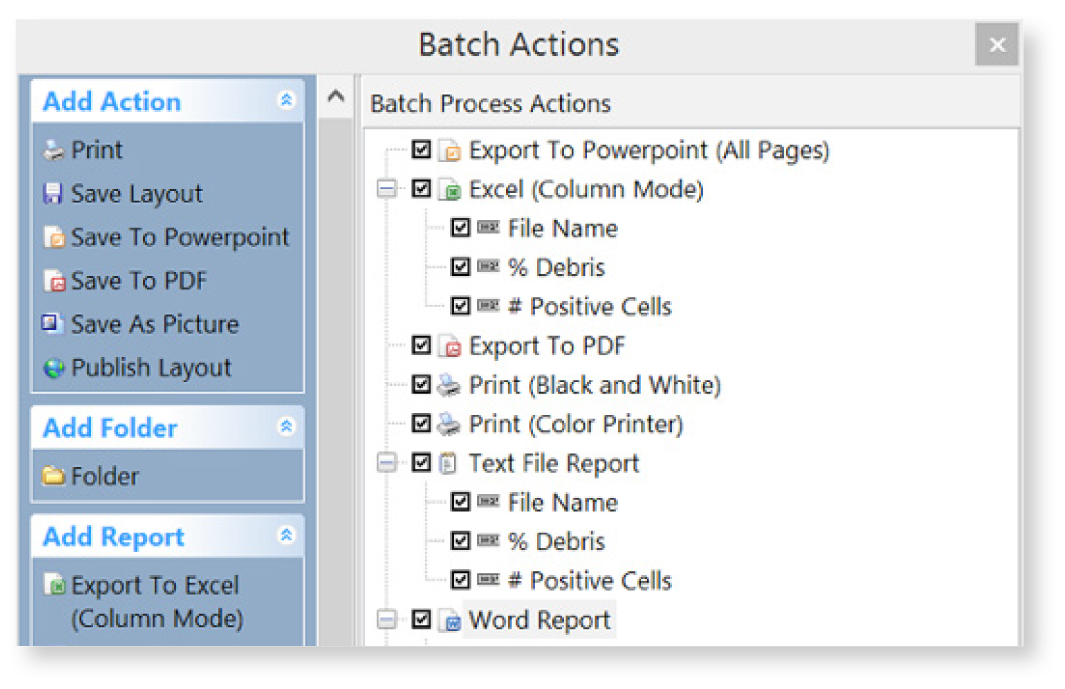Uncheck Export To Powerpoint (All Pages) checkbox
The width and height of the screenshot is (1065, 689).
click(x=422, y=150)
